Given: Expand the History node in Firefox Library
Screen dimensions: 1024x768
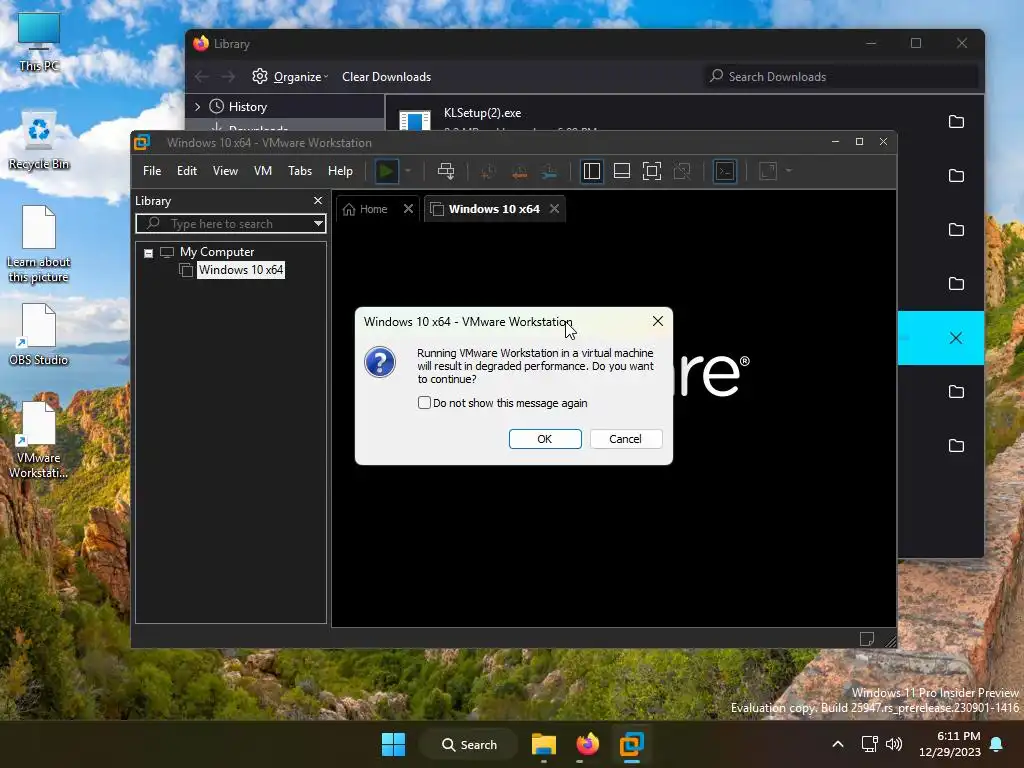Looking at the screenshot, I should coord(197,106).
